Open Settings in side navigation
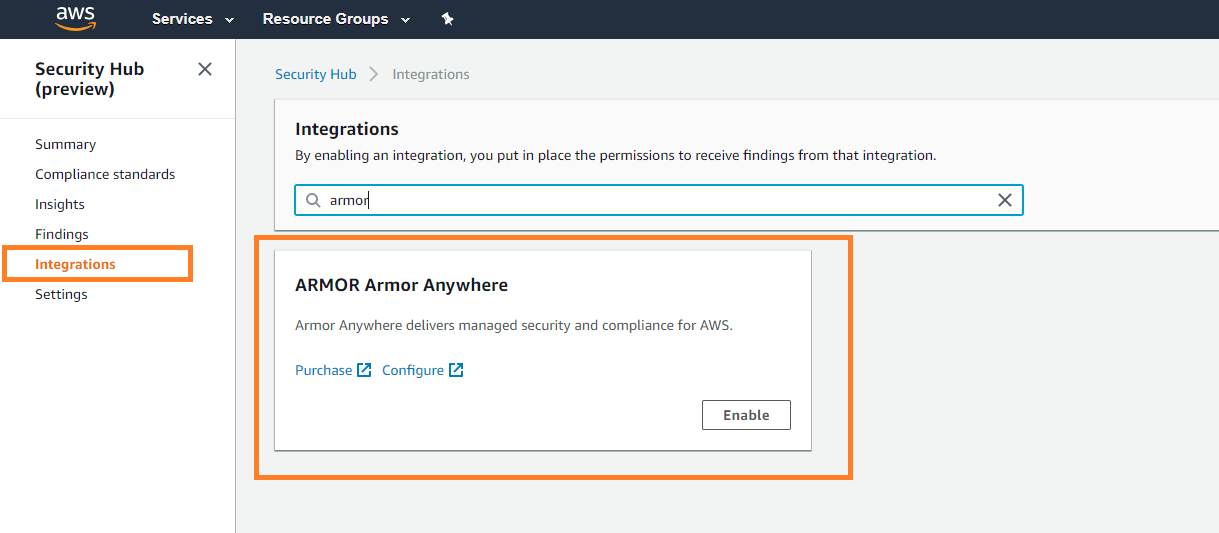Viewport: 1219px width, 533px height. click(x=61, y=294)
